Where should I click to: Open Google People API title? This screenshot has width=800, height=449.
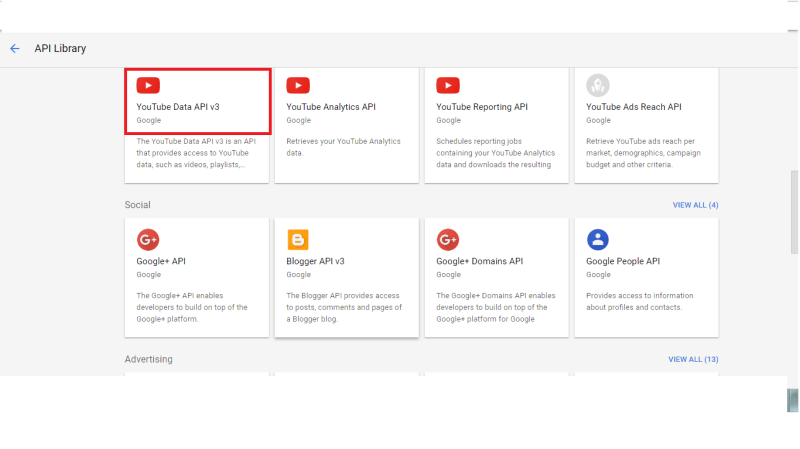pos(623,261)
